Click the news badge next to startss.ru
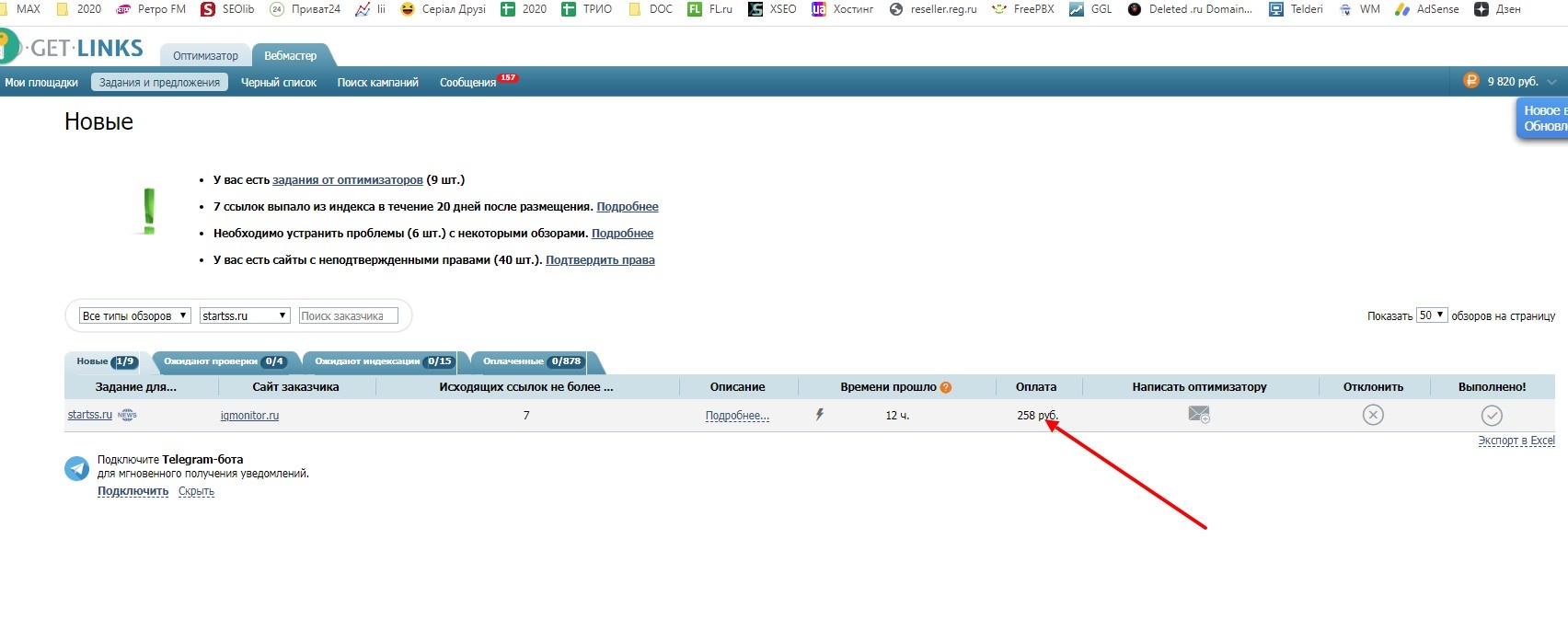The image size is (1568, 630). coord(127,415)
